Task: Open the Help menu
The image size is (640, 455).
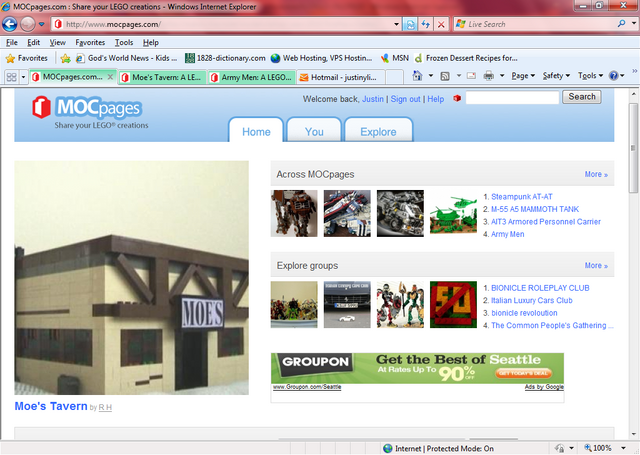Action: click(x=151, y=42)
